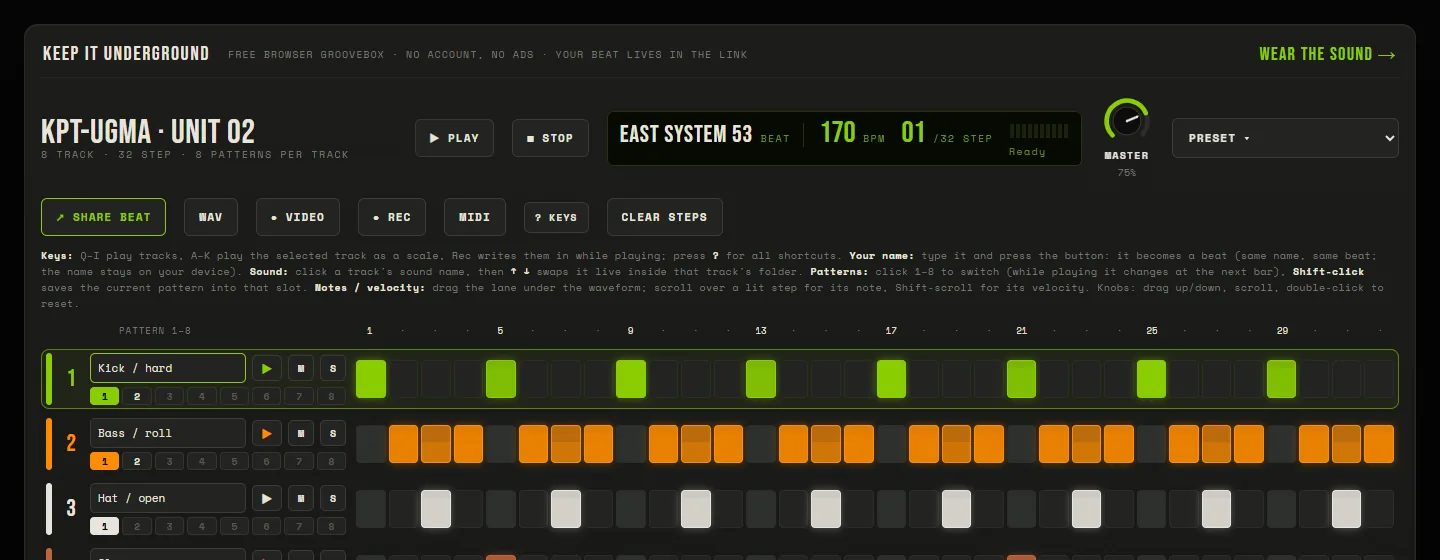Image resolution: width=1440 pixels, height=560 pixels.
Task: Toggle Bass track step 5
Action: pos(501,444)
